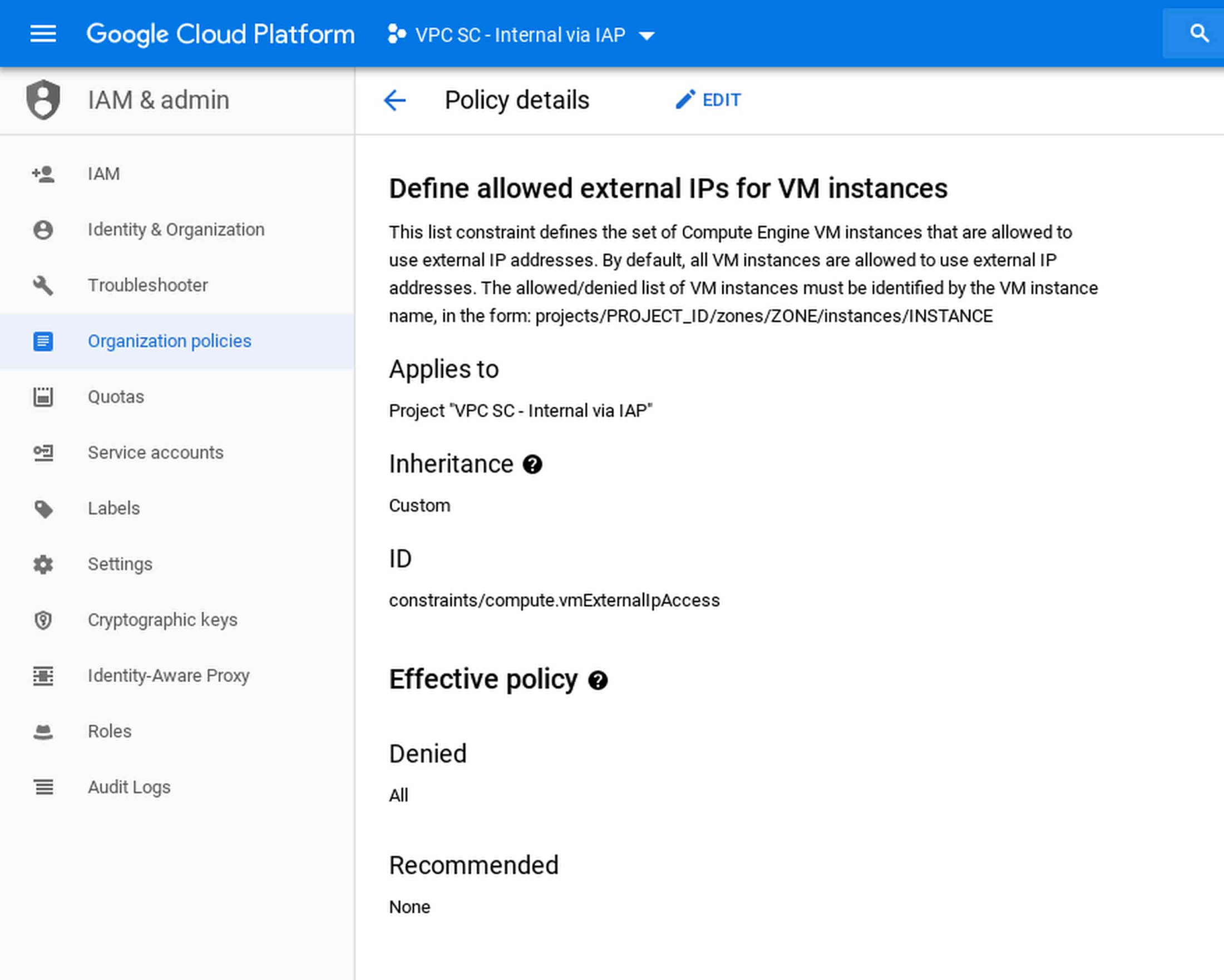Viewport: 1224px width, 980px height.
Task: Click the Google Cloud Platform logo
Action: click(x=220, y=34)
